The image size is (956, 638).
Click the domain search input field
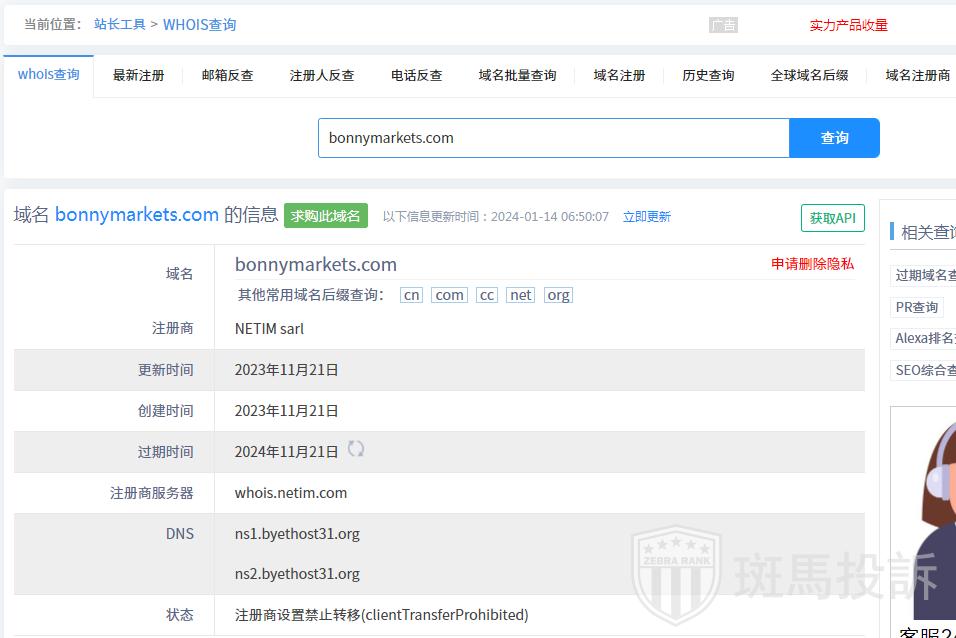554,138
